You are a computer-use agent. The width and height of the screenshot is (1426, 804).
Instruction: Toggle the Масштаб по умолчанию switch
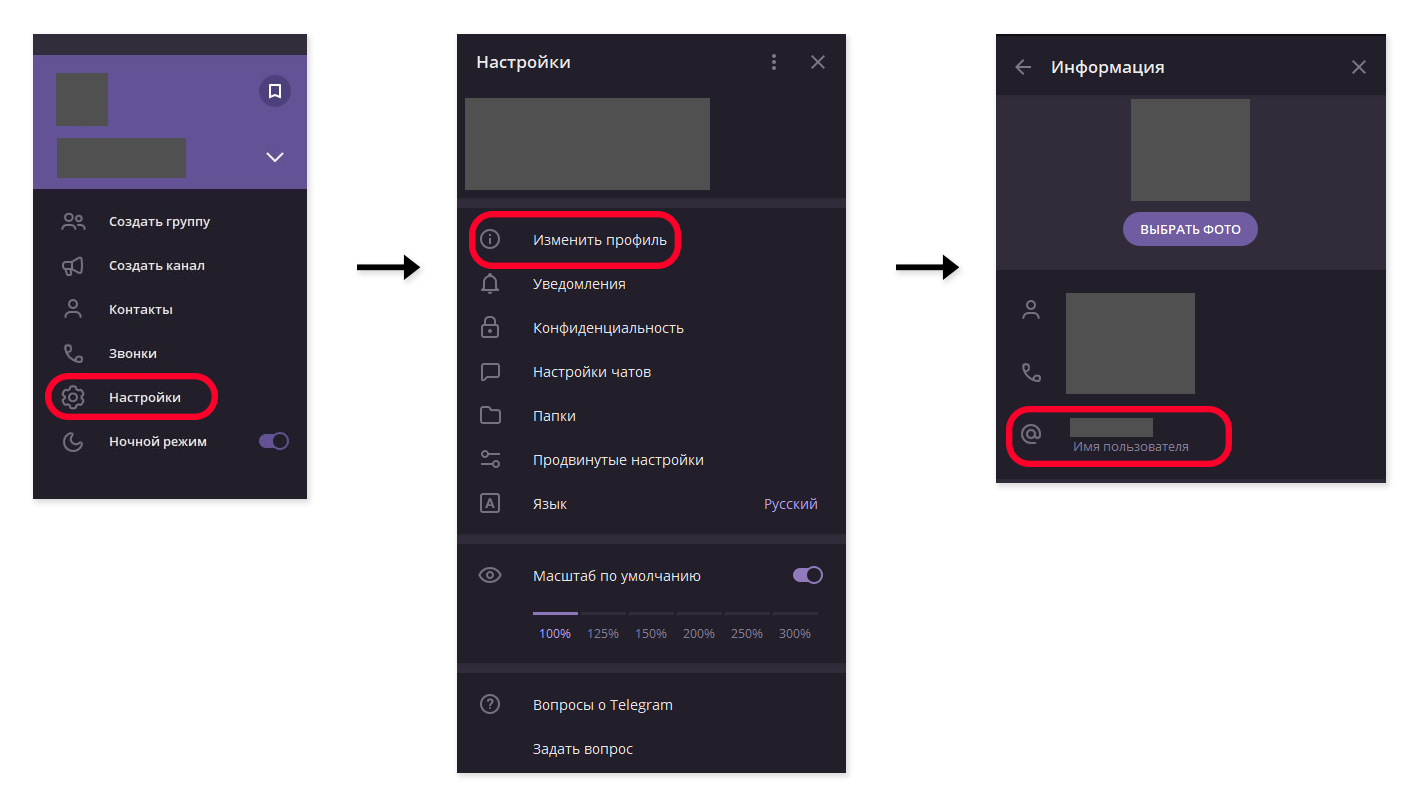pyautogui.click(x=807, y=575)
